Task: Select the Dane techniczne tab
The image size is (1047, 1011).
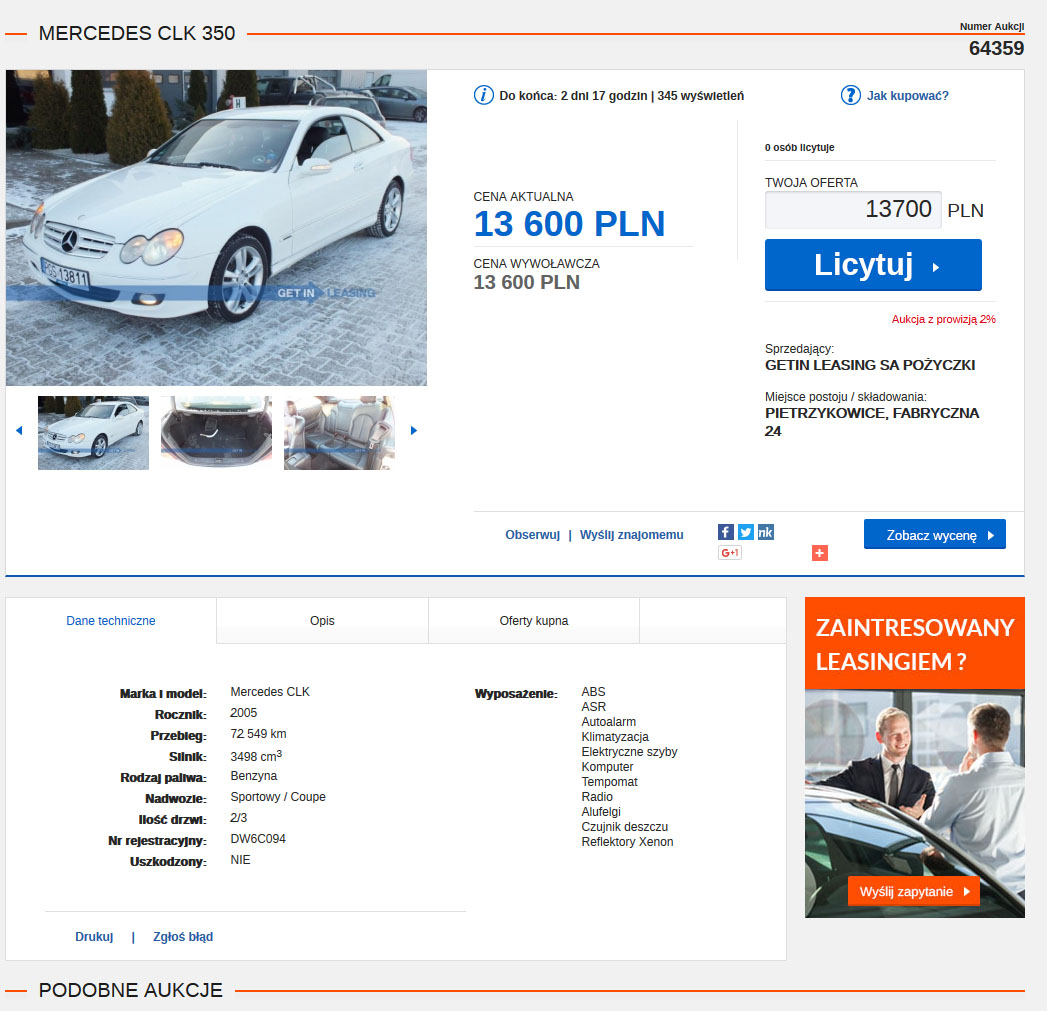Action: click(111, 621)
